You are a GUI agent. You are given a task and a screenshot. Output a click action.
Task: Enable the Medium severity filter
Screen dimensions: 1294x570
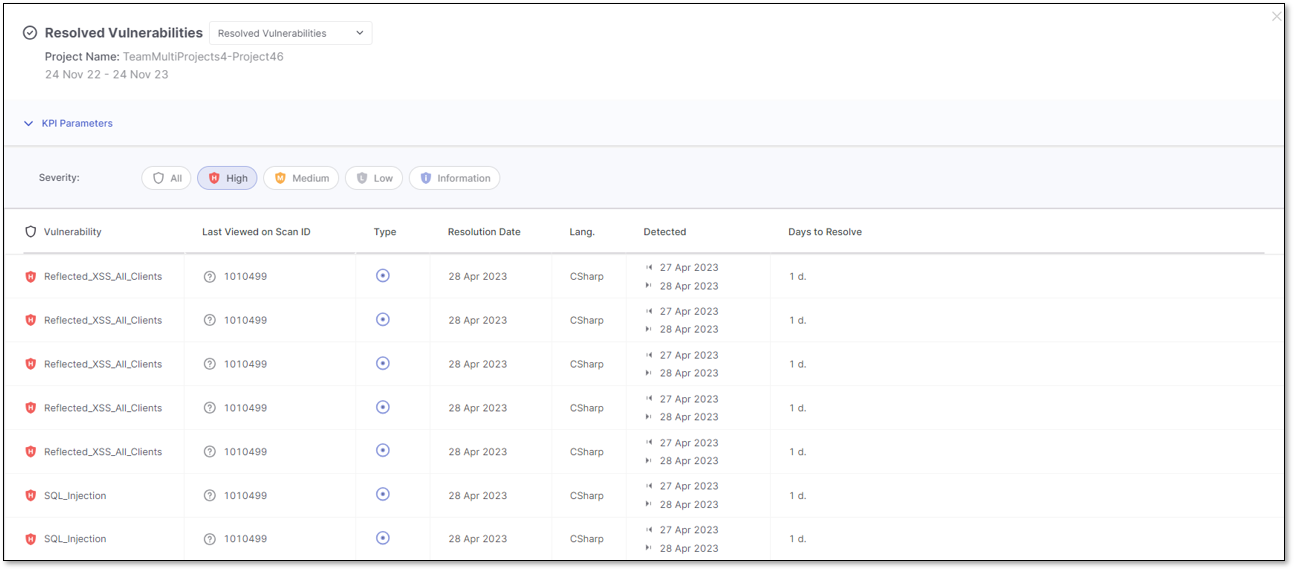point(301,178)
